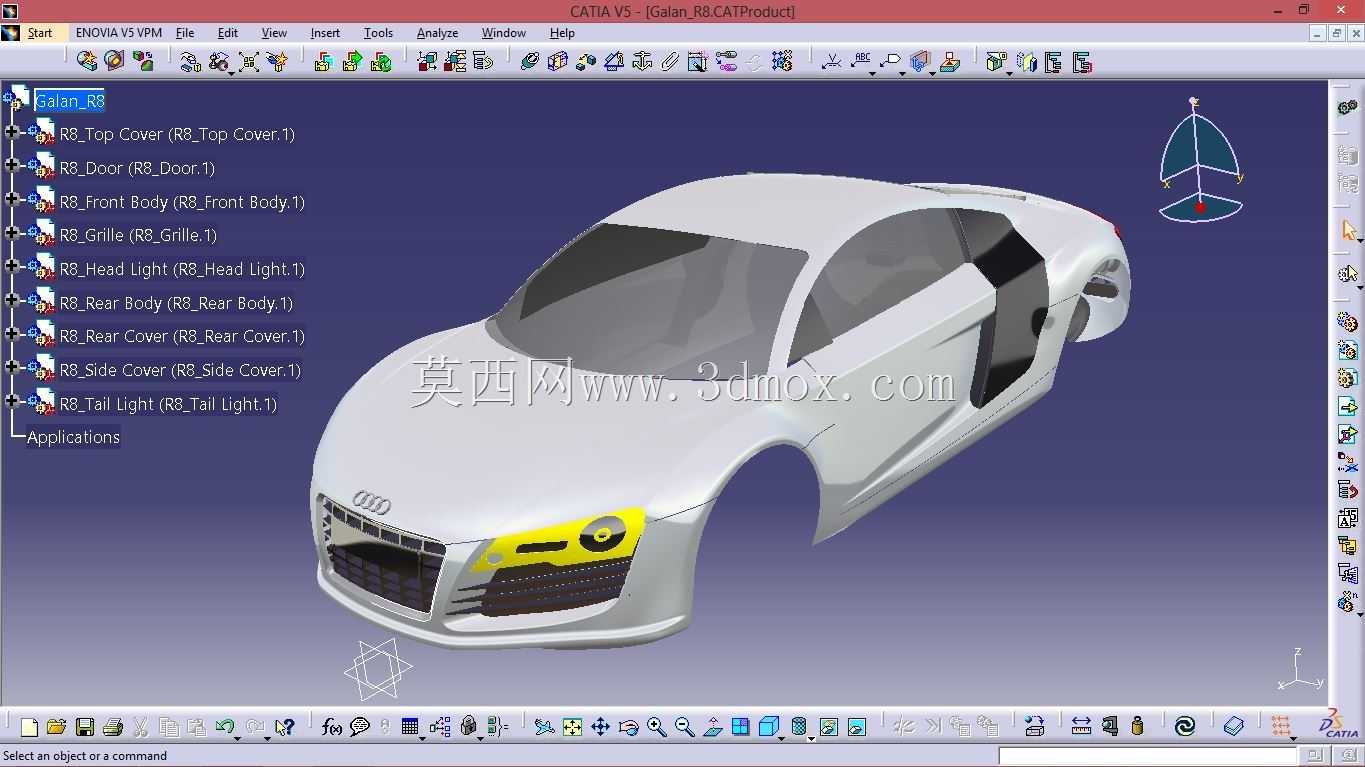Open the ENOVIA V5 VPM menu
Screen dimensions: 1365x767
[x=119, y=33]
